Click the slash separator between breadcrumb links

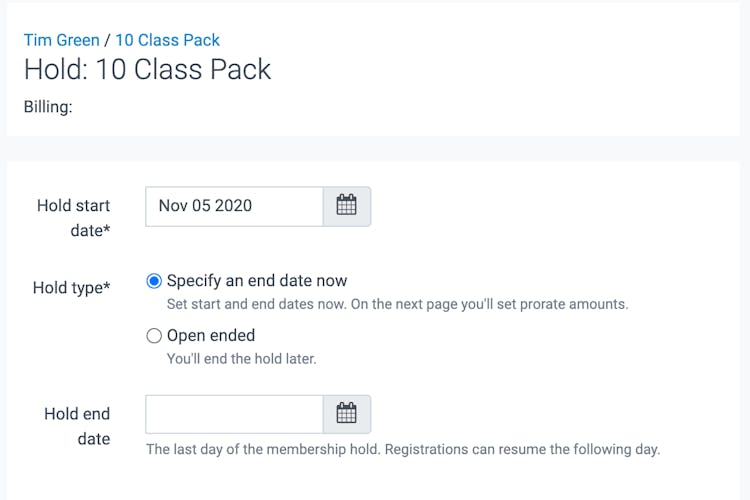click(107, 40)
